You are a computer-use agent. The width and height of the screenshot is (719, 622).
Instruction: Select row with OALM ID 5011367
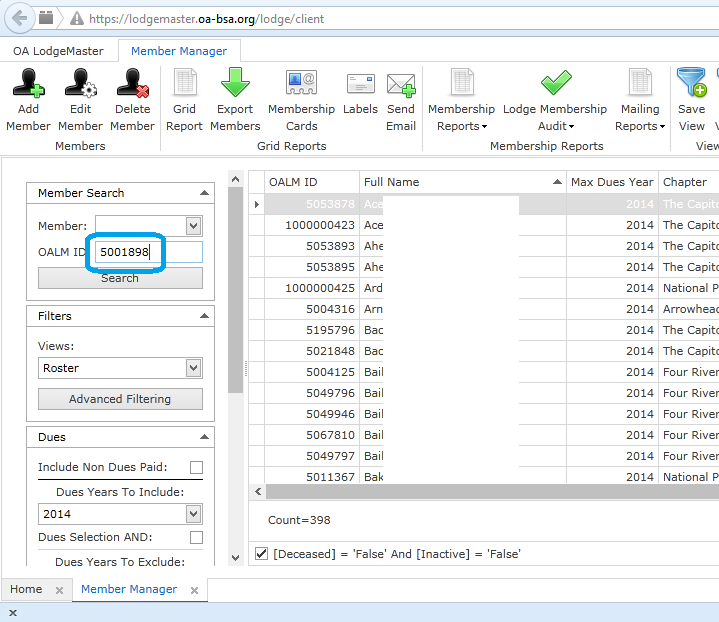pyautogui.click(x=484, y=476)
